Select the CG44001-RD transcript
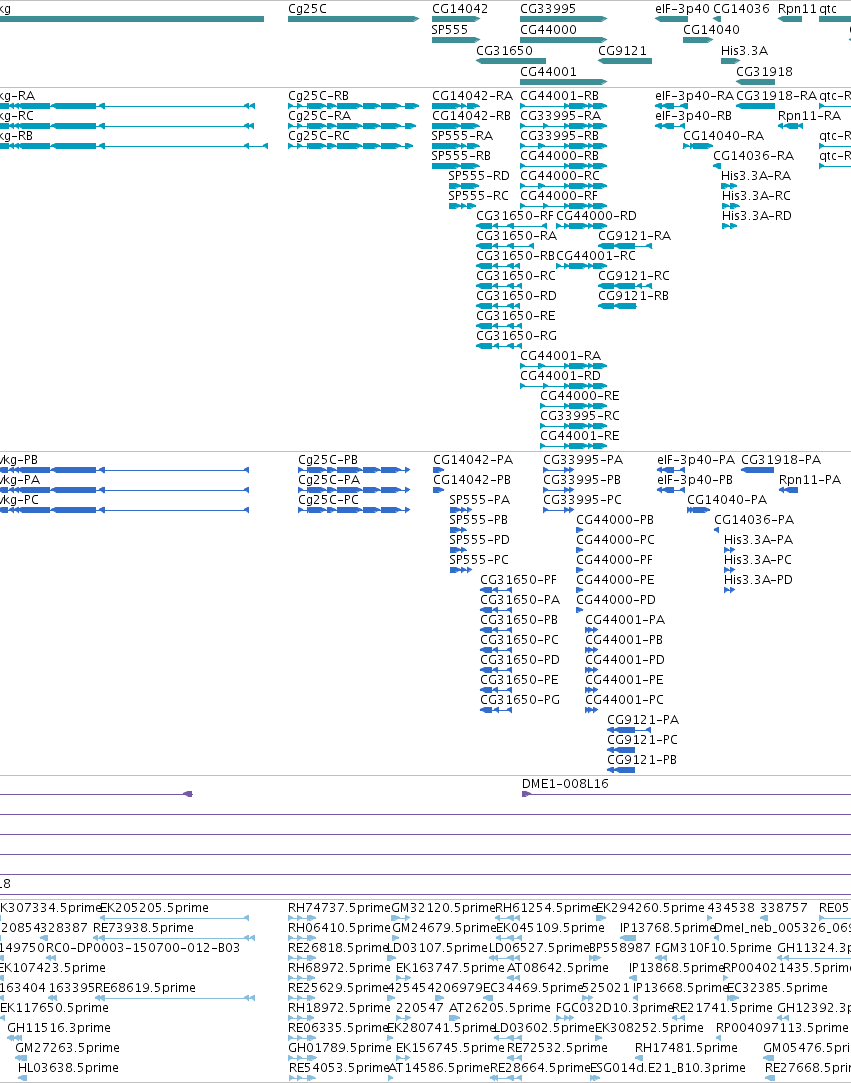The image size is (851, 1083). 564,386
